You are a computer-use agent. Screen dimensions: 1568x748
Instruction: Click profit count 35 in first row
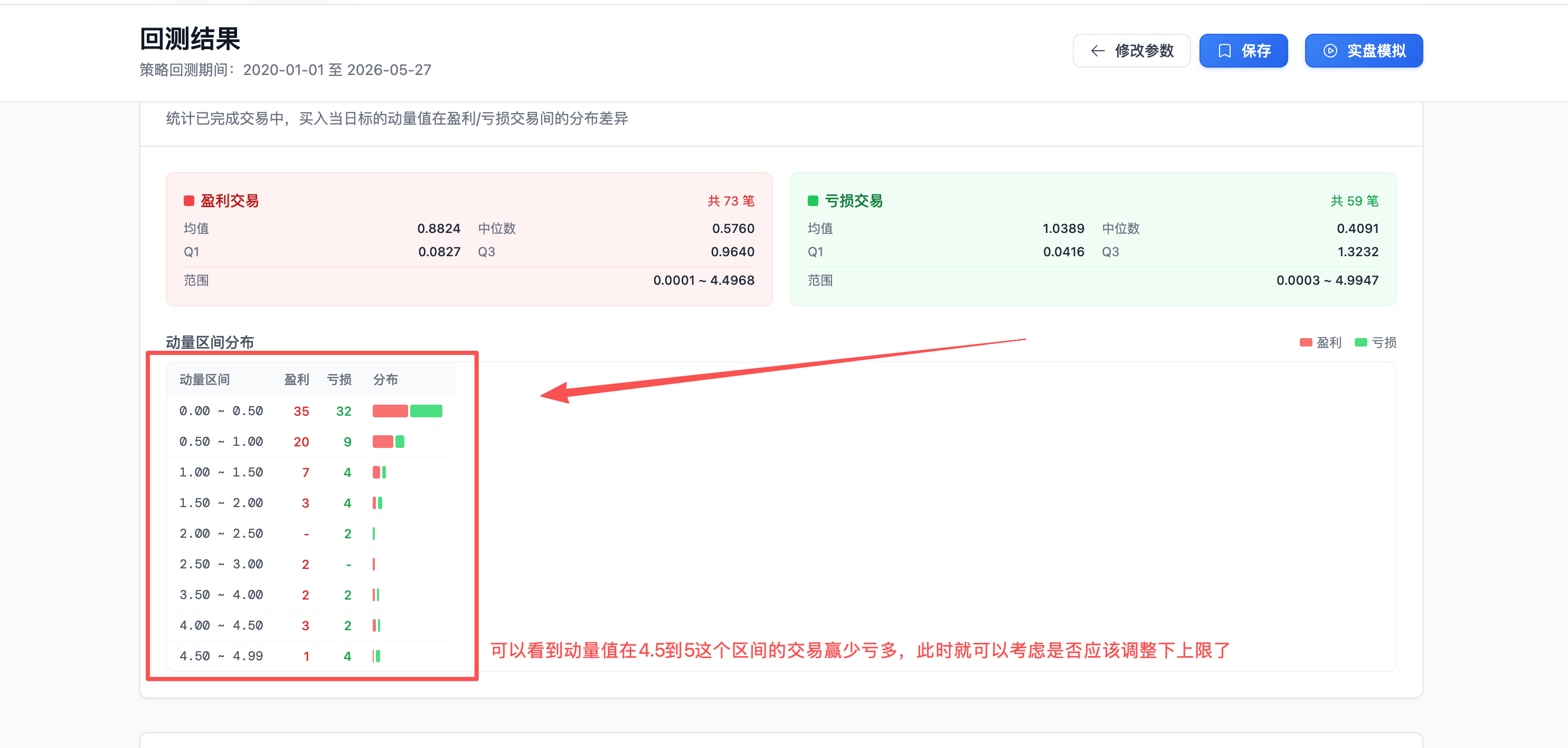pos(301,411)
